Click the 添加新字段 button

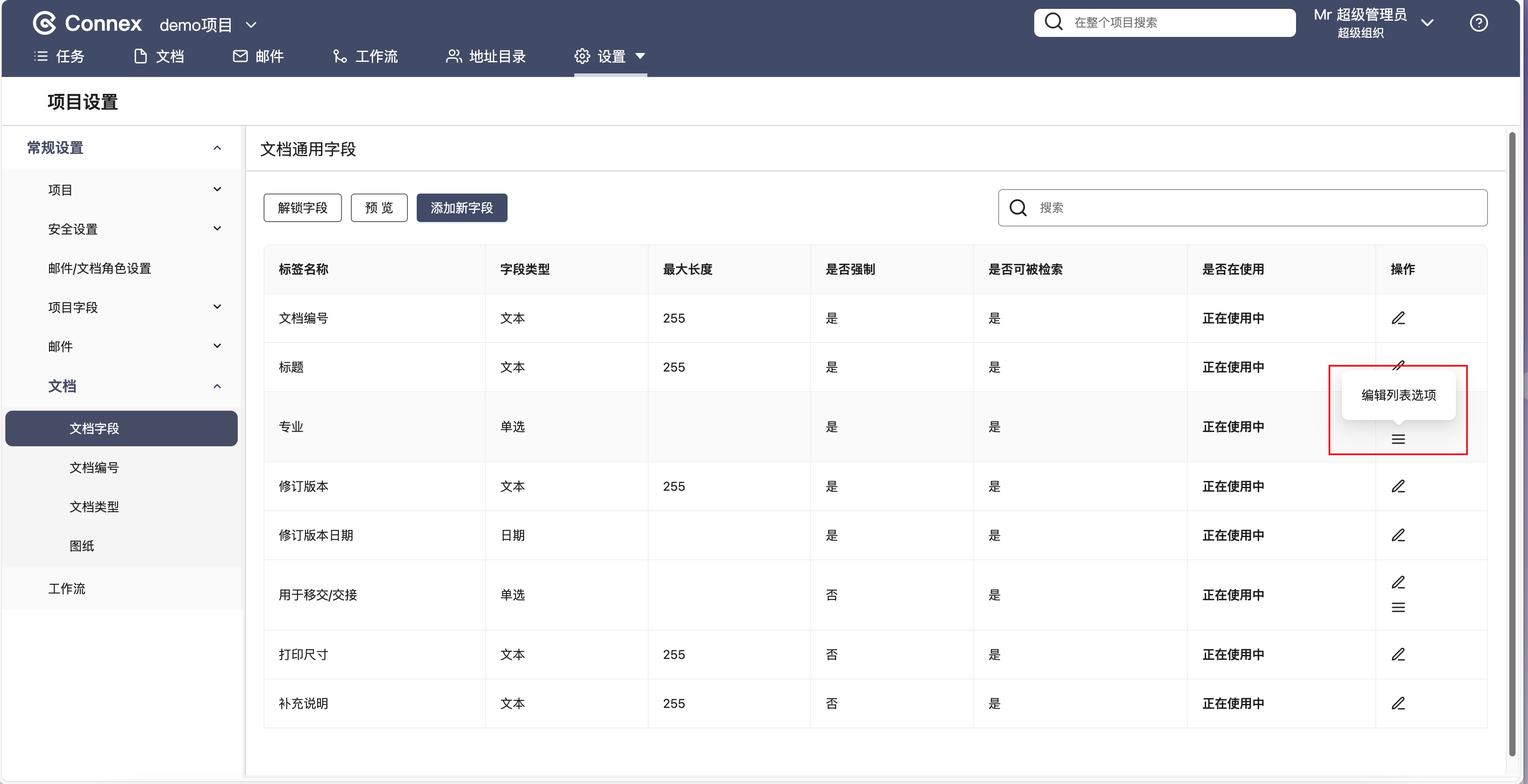462,208
